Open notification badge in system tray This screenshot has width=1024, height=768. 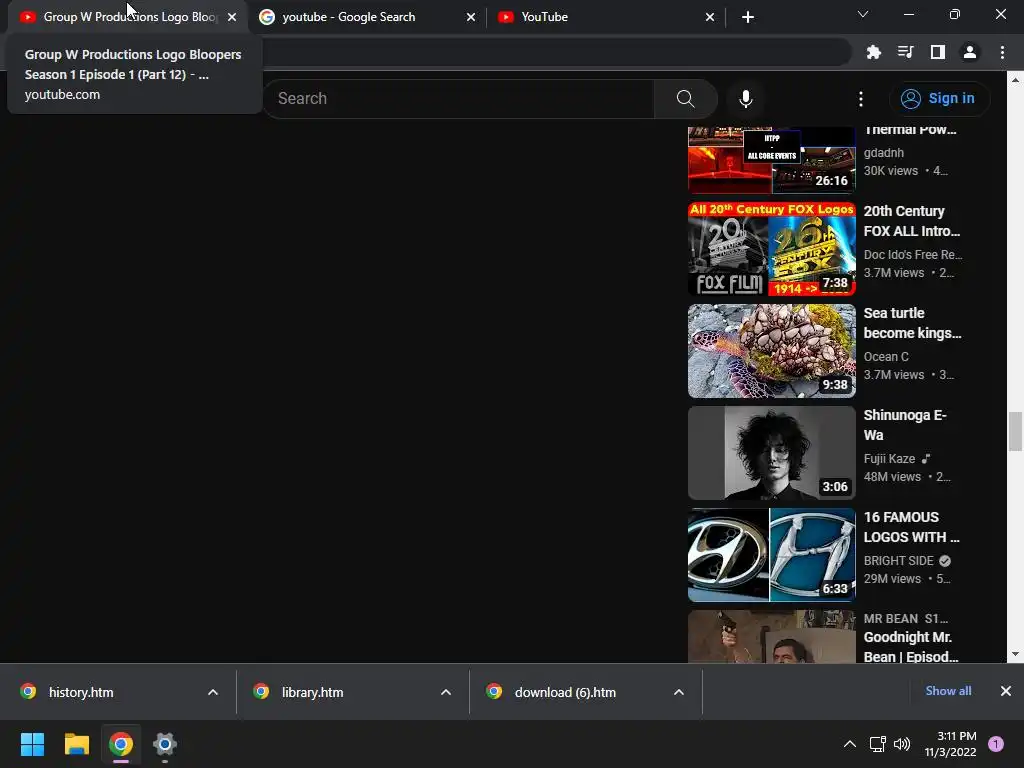pos(996,744)
